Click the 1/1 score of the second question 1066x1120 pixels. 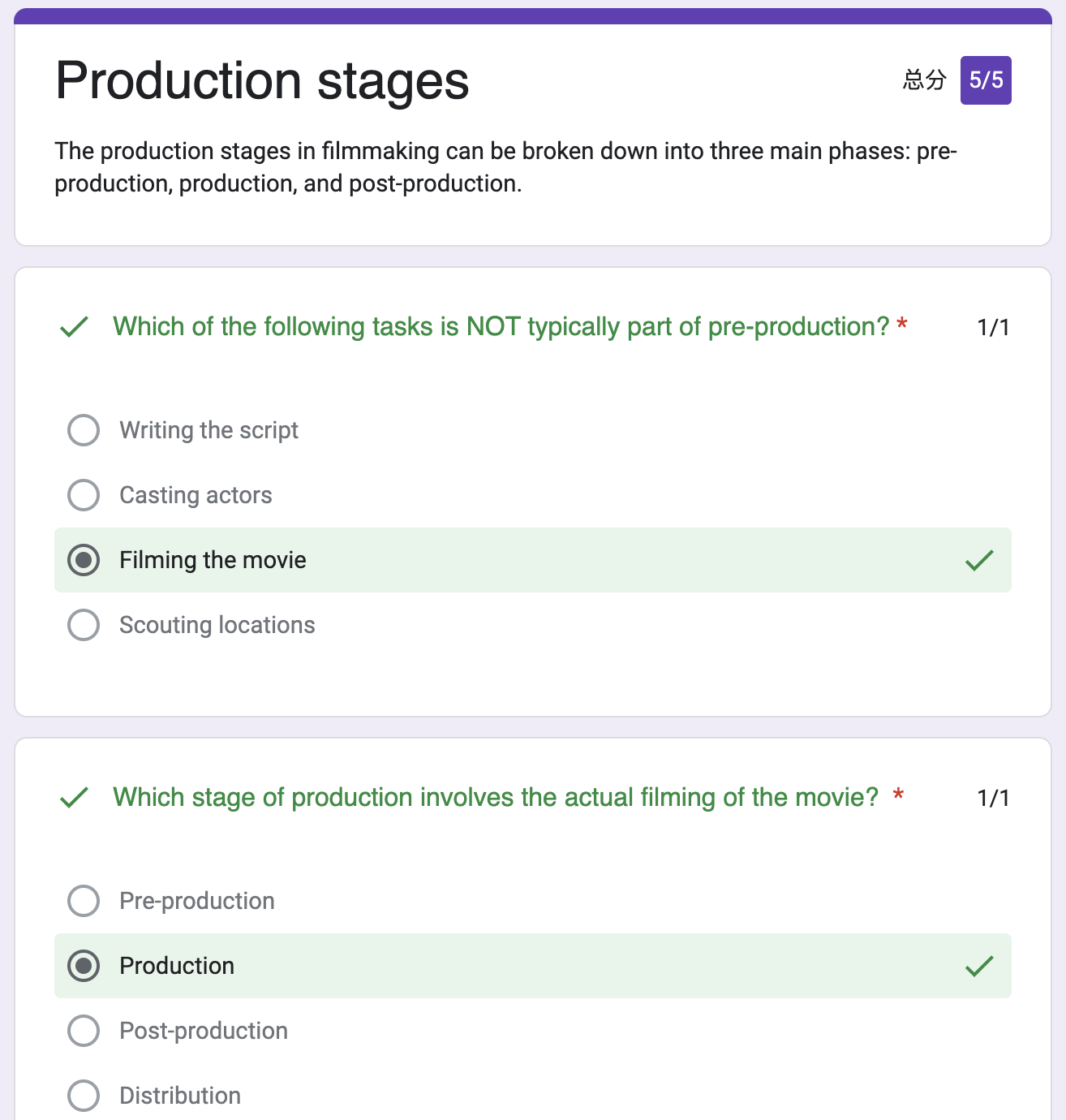[993, 798]
